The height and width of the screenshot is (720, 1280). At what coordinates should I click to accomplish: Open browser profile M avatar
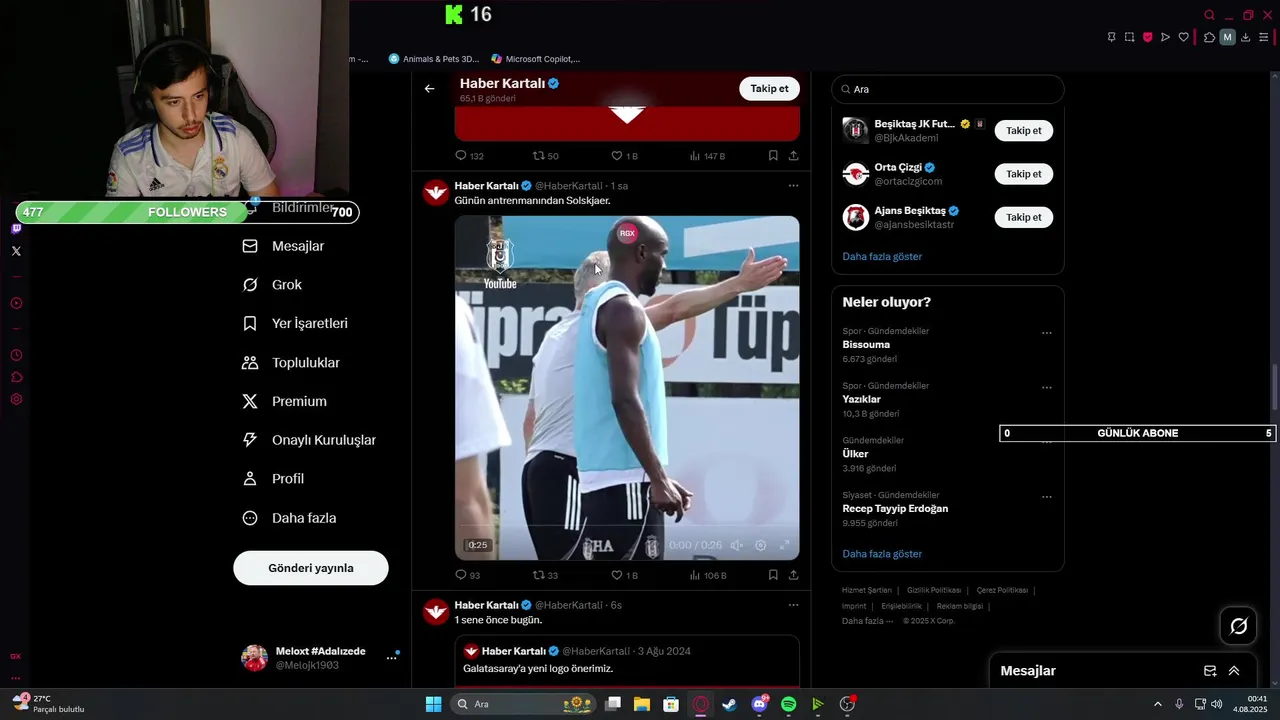(x=1228, y=37)
